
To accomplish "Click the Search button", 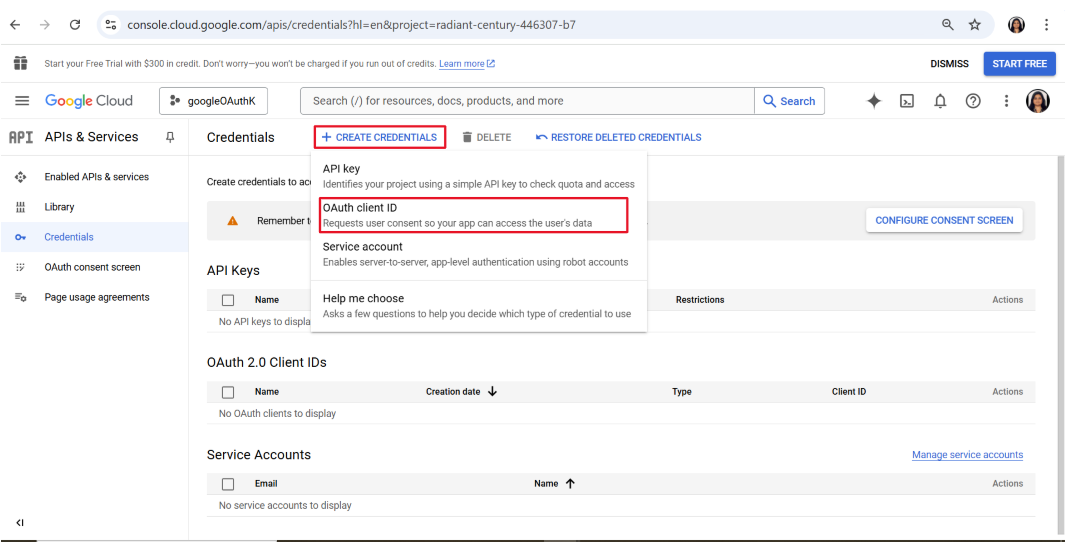I will (789, 101).
